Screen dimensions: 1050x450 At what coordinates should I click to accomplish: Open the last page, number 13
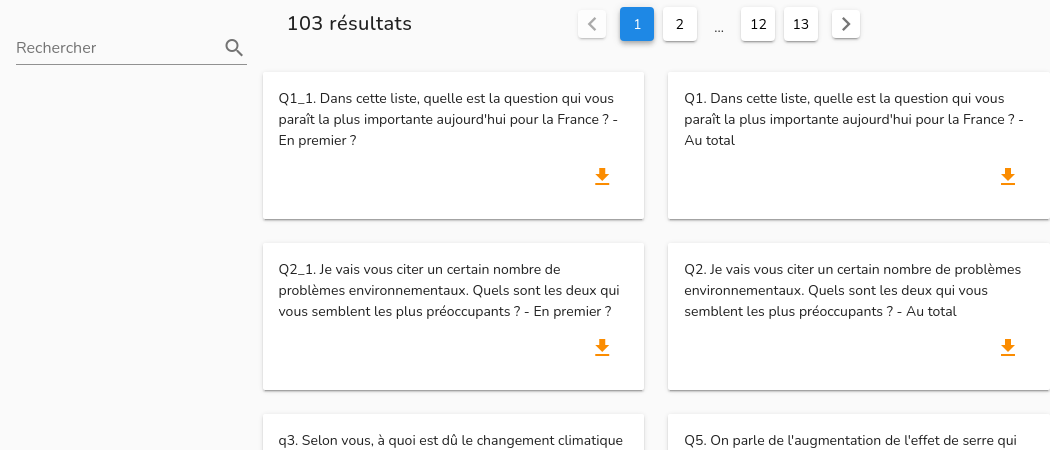[x=801, y=24]
